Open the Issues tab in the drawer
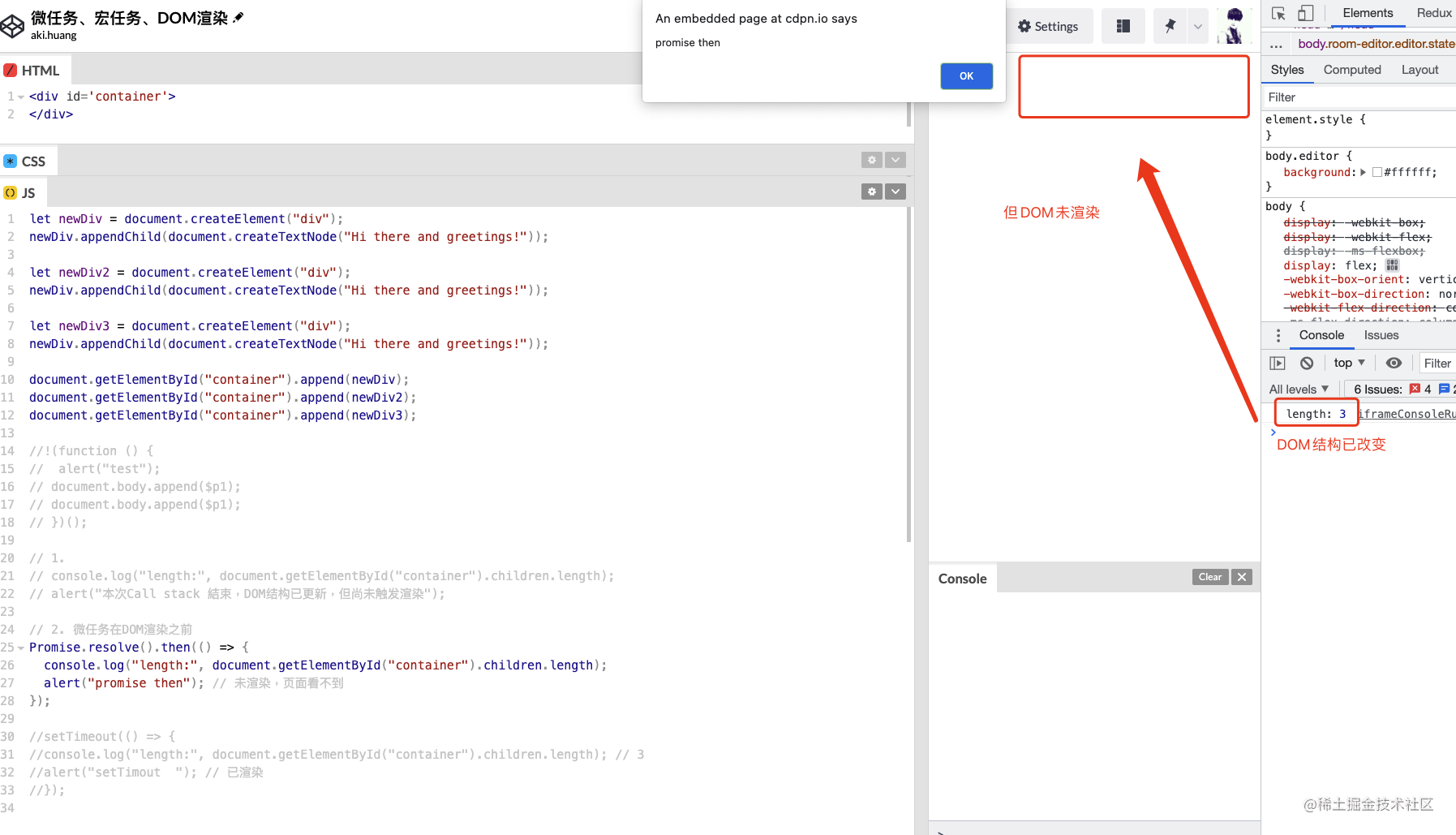 pos(1381,335)
